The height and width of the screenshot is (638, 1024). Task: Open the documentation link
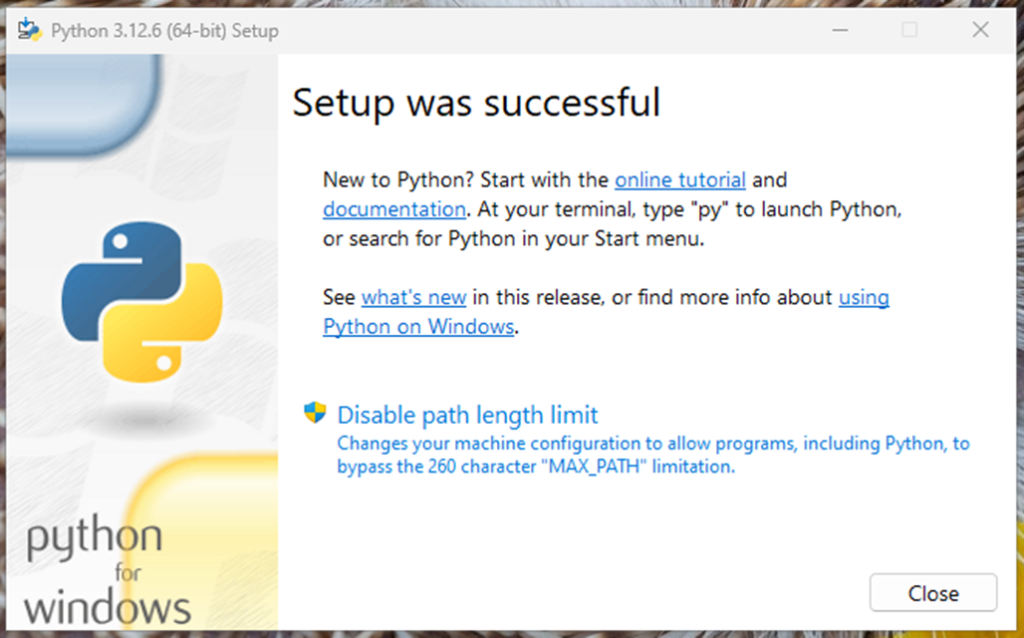click(x=394, y=209)
